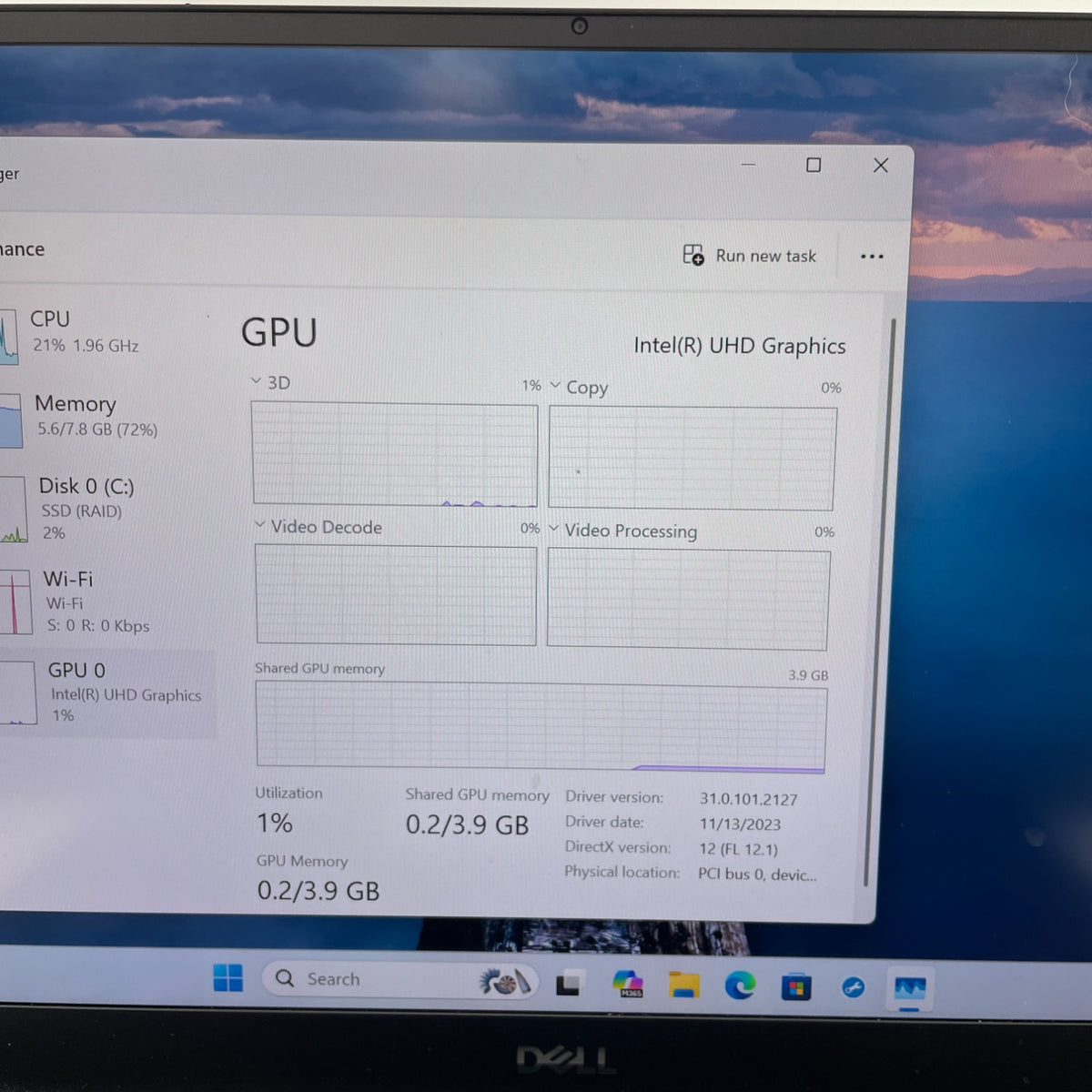
Task: Open the three-dots more options menu
Action: tap(872, 257)
